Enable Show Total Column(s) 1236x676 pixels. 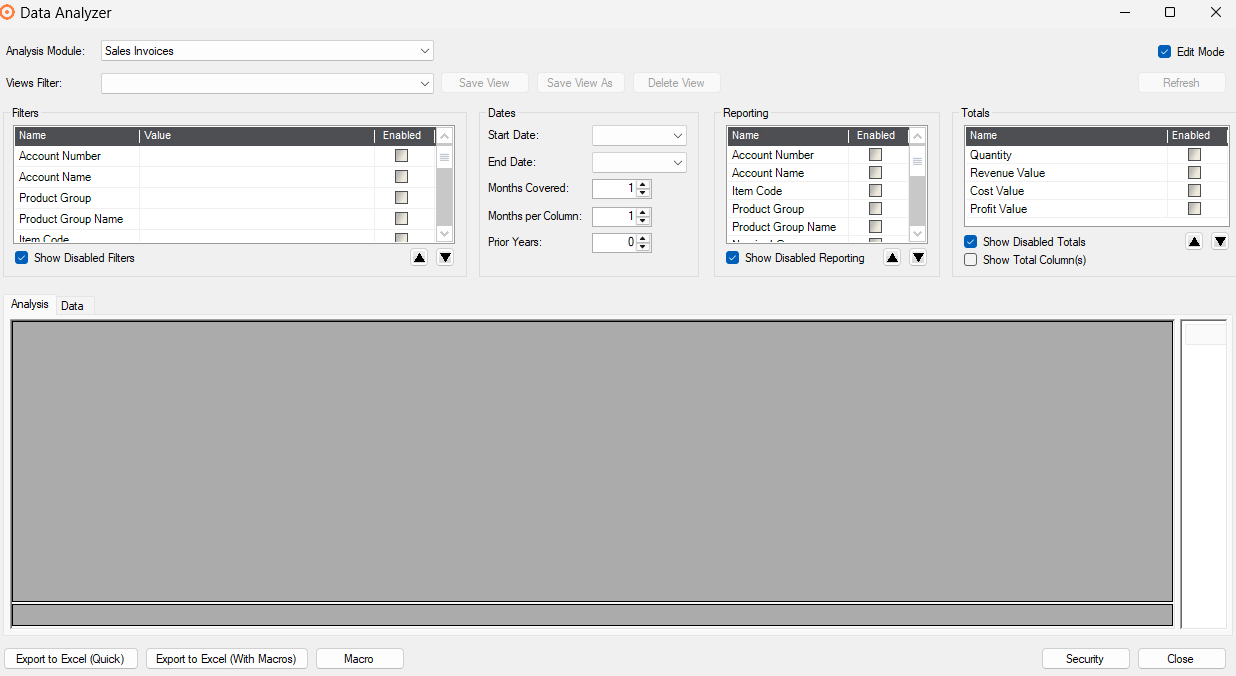point(970,260)
